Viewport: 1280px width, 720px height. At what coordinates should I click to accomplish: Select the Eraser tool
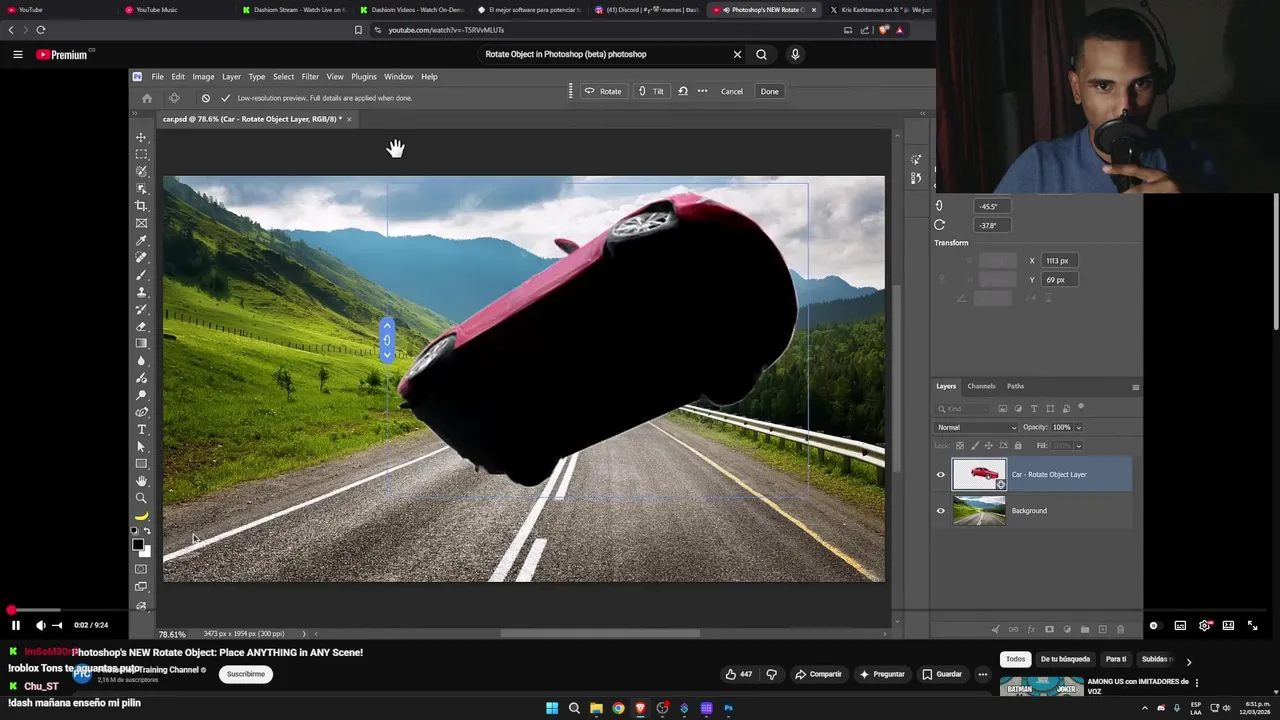[x=141, y=326]
